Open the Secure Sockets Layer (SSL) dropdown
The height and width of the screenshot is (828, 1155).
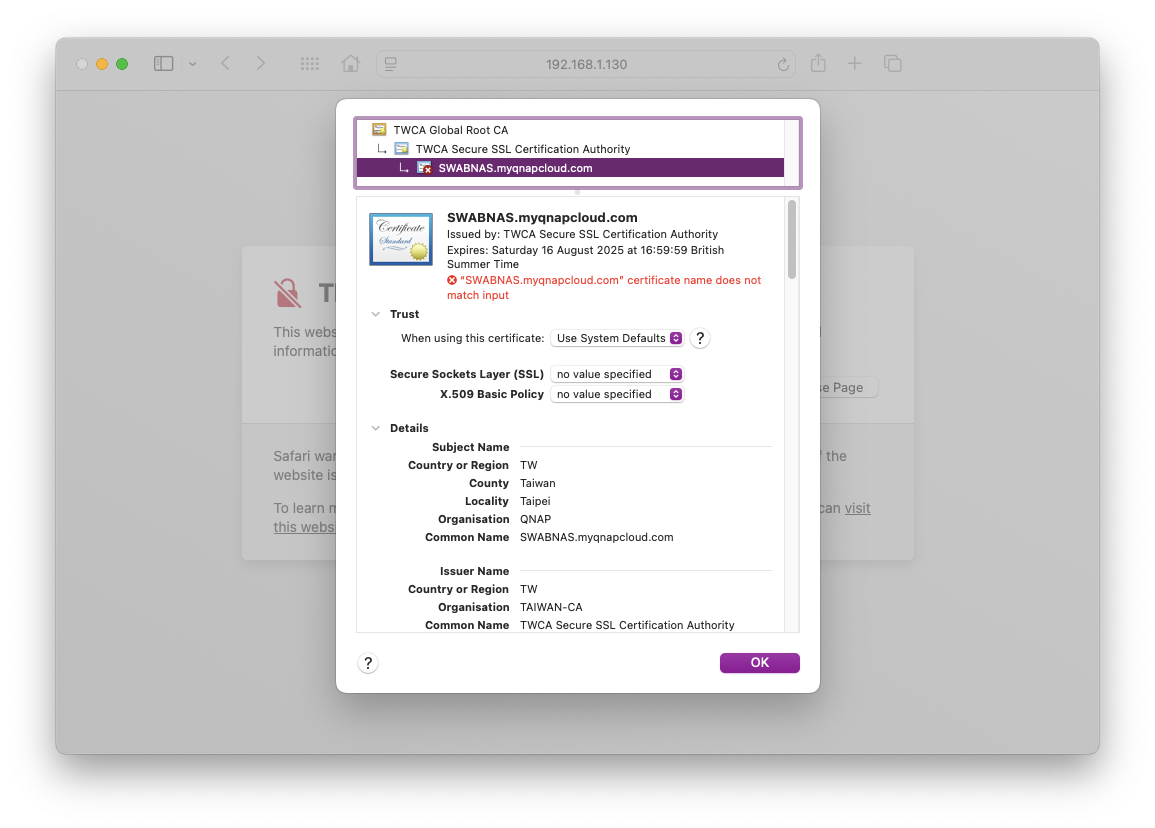[x=617, y=374]
